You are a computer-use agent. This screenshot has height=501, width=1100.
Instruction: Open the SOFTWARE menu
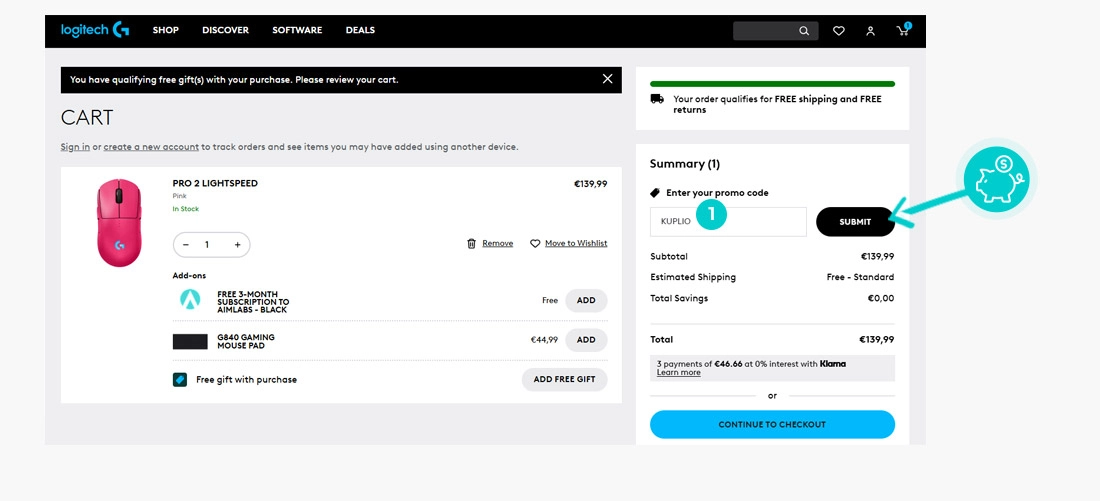tap(297, 30)
